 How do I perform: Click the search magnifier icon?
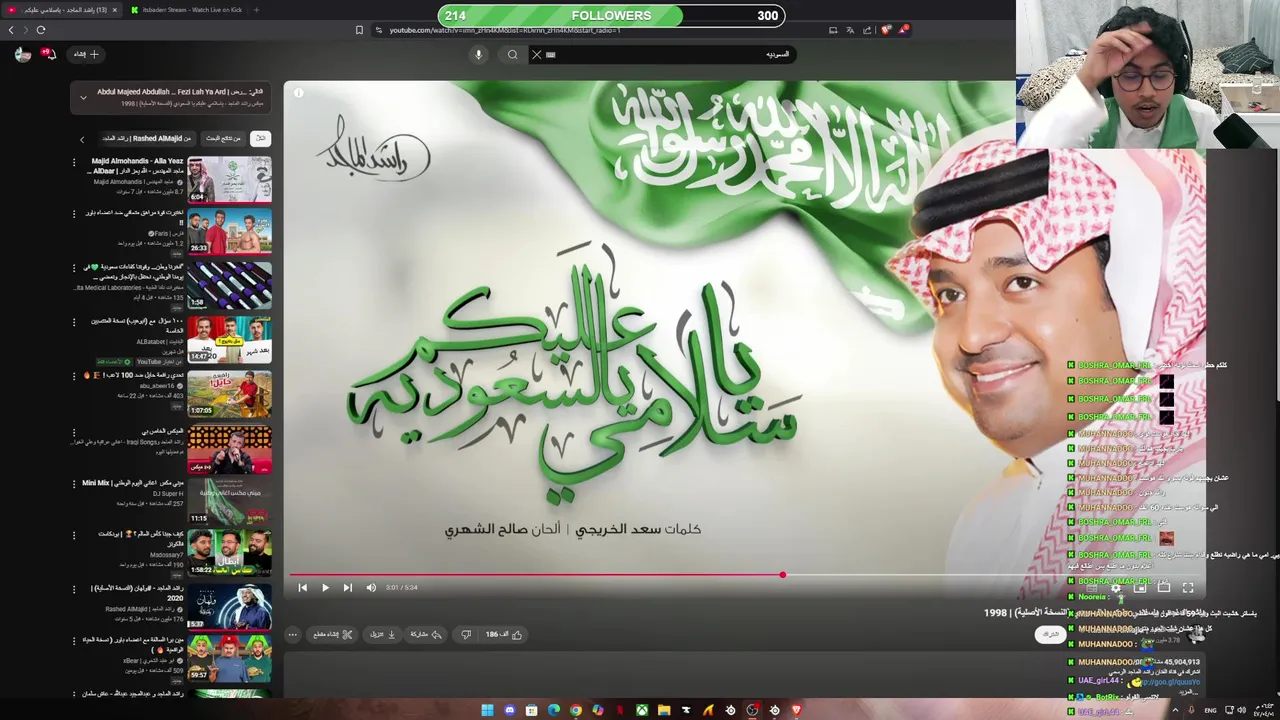pyautogui.click(x=512, y=54)
